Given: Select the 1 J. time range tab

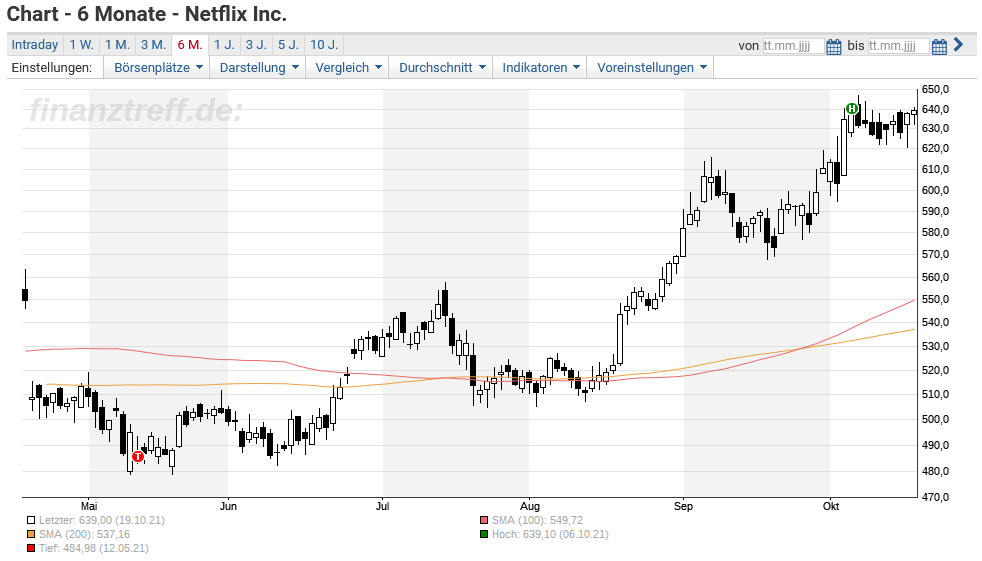Looking at the screenshot, I should 224,44.
